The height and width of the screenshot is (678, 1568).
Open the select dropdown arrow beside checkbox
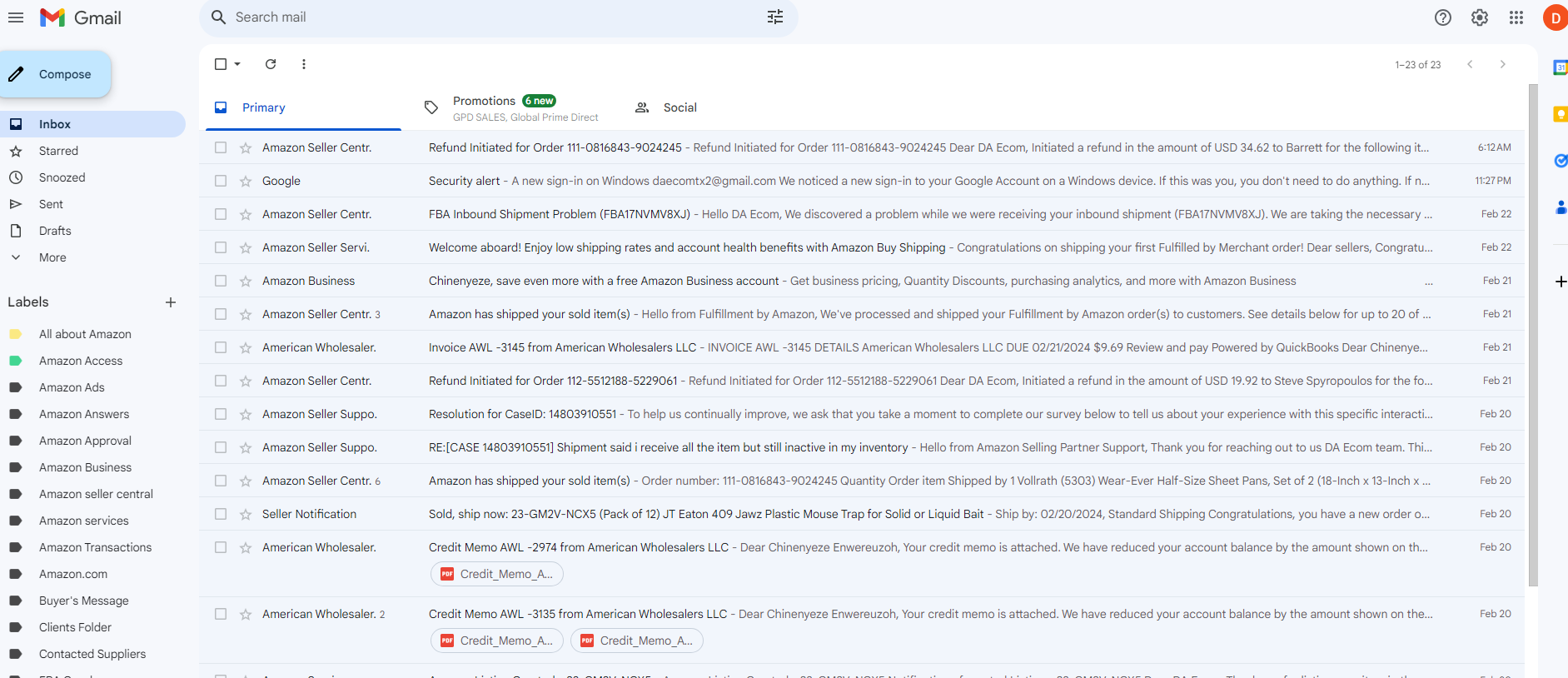(x=237, y=64)
